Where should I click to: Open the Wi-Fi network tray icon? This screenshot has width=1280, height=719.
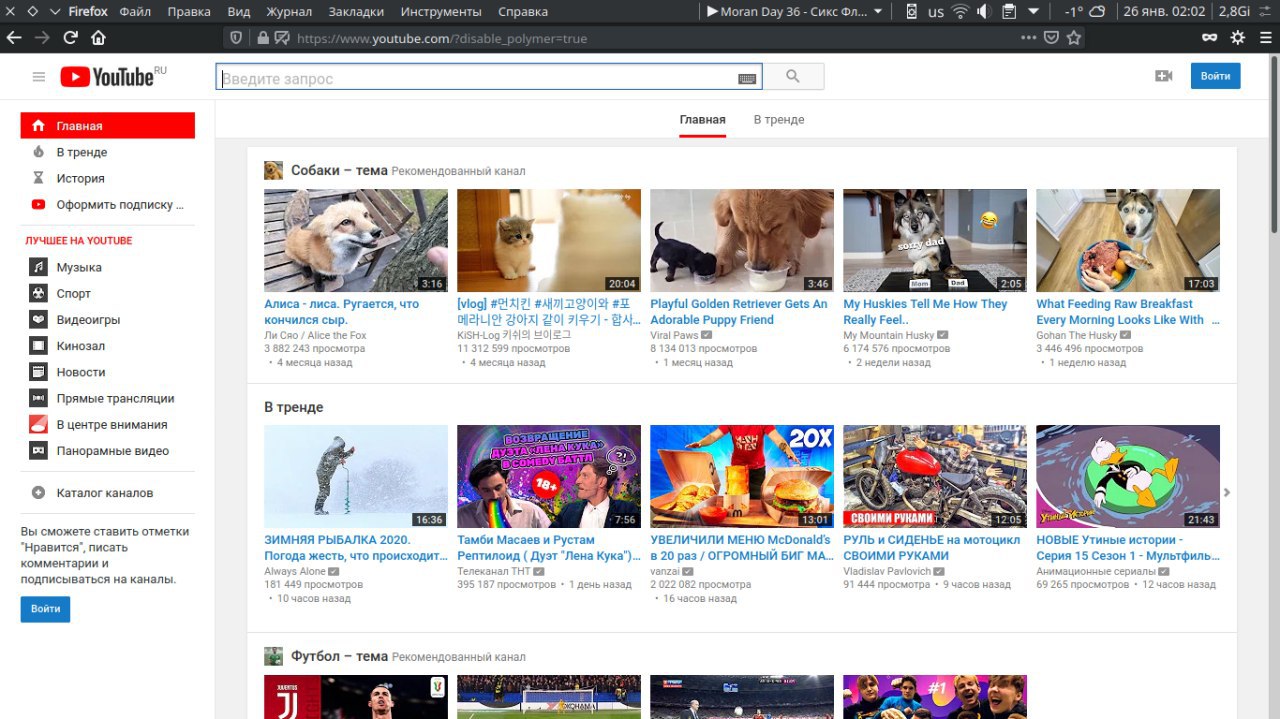(x=961, y=12)
